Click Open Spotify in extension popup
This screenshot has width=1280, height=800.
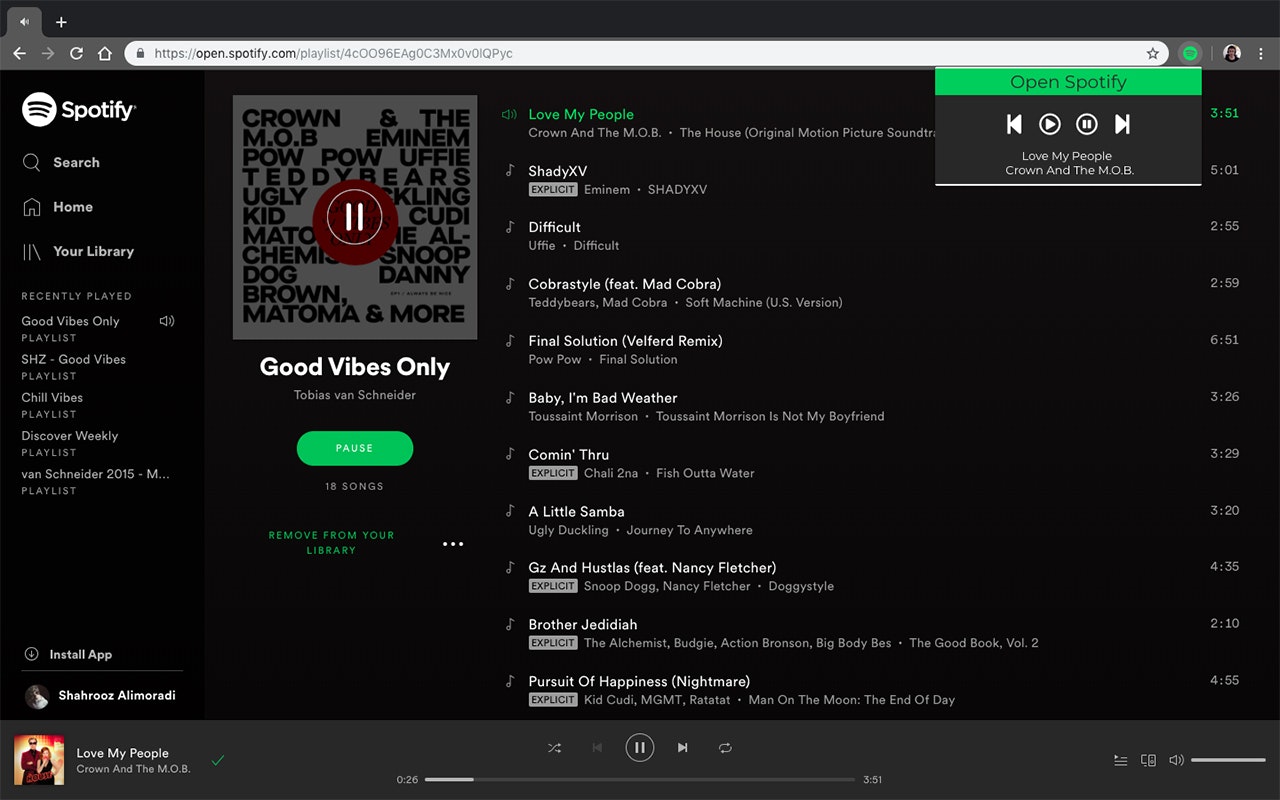(1068, 82)
